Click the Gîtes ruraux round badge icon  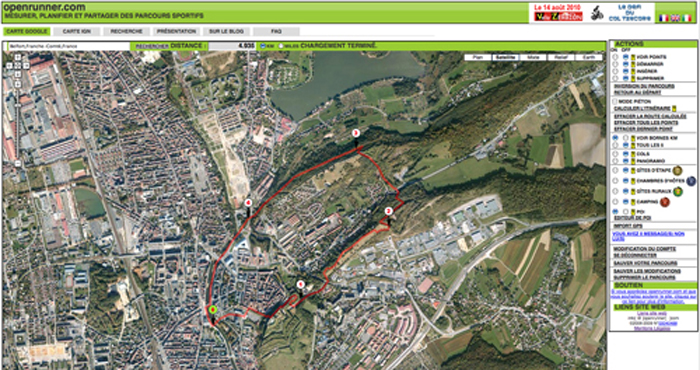point(678,191)
